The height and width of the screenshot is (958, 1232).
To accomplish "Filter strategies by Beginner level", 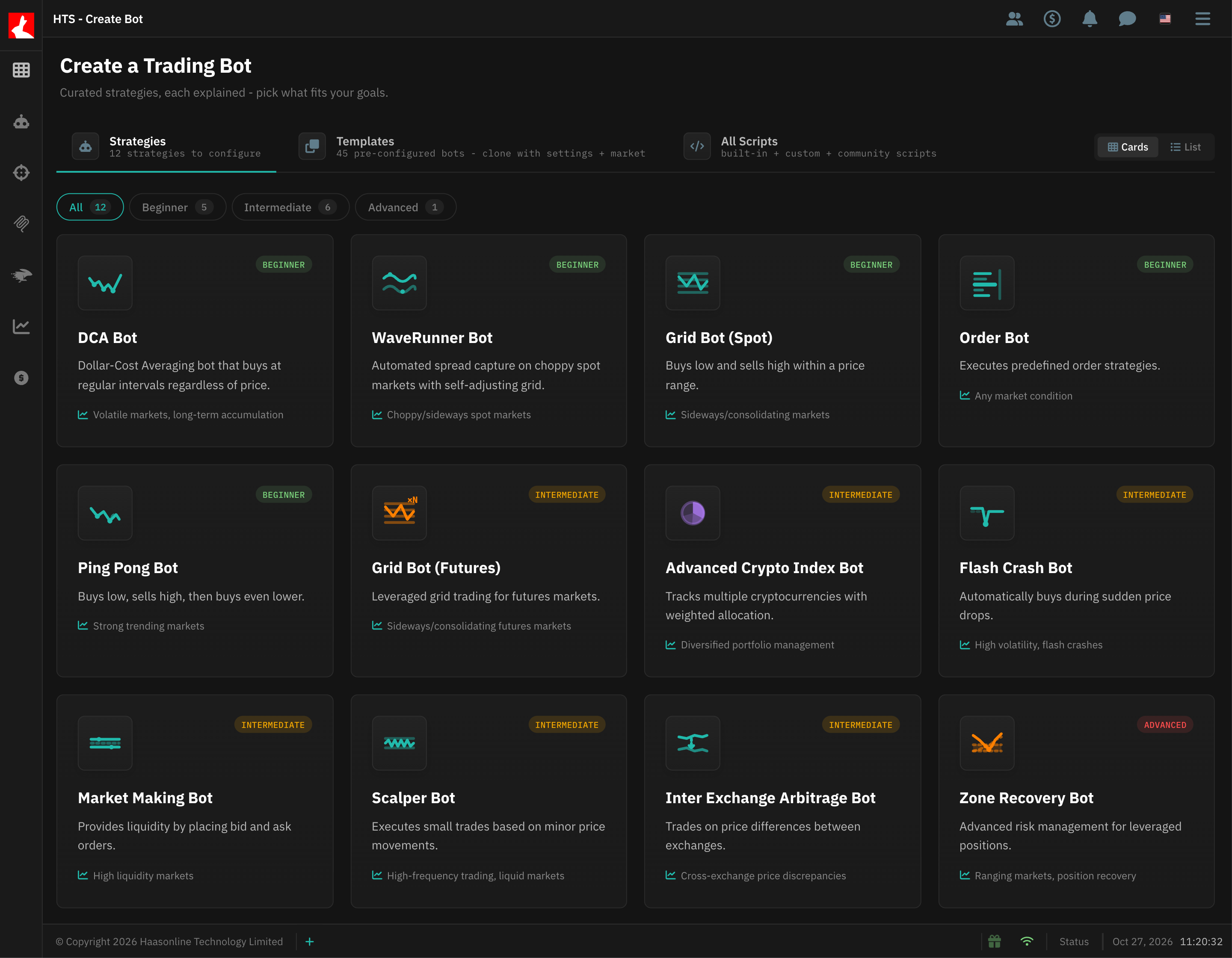I will pyautogui.click(x=177, y=207).
